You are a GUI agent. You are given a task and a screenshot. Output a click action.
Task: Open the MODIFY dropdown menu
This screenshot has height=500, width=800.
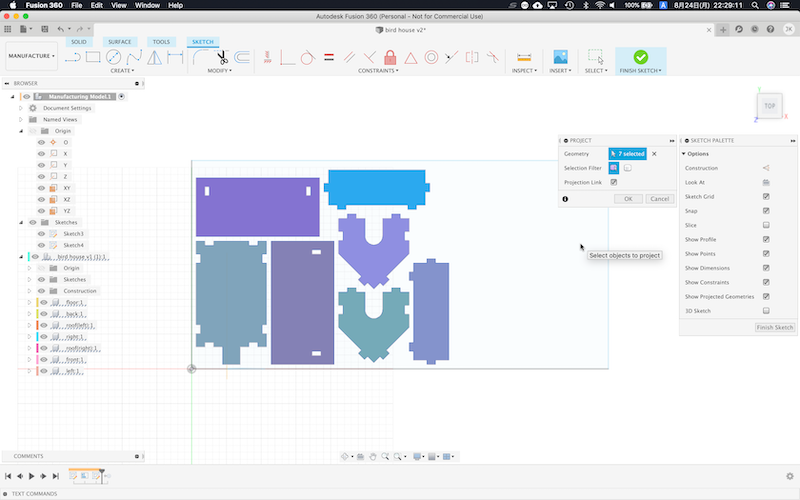click(219, 70)
